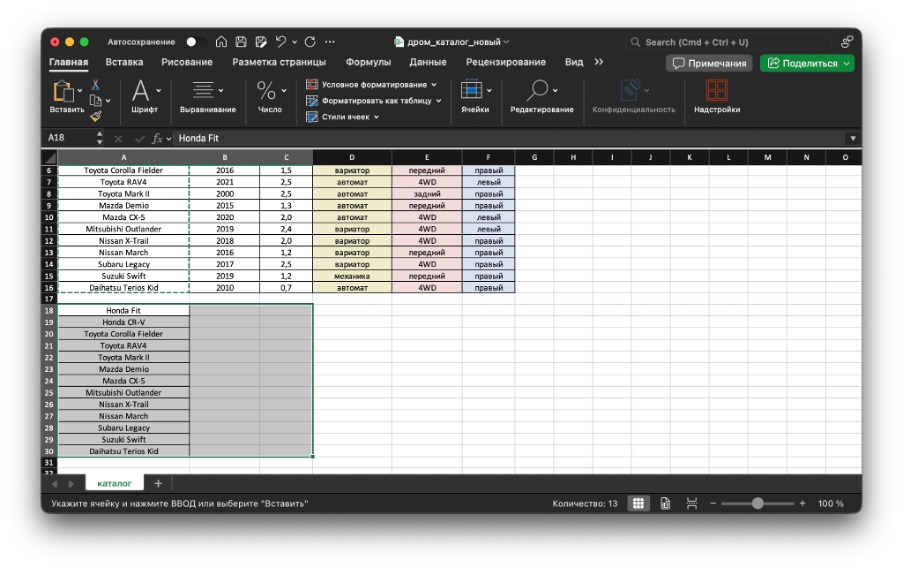Screen dimensions: 904x568
Task: Open the Главная ribbon tab
Action: tap(68, 62)
